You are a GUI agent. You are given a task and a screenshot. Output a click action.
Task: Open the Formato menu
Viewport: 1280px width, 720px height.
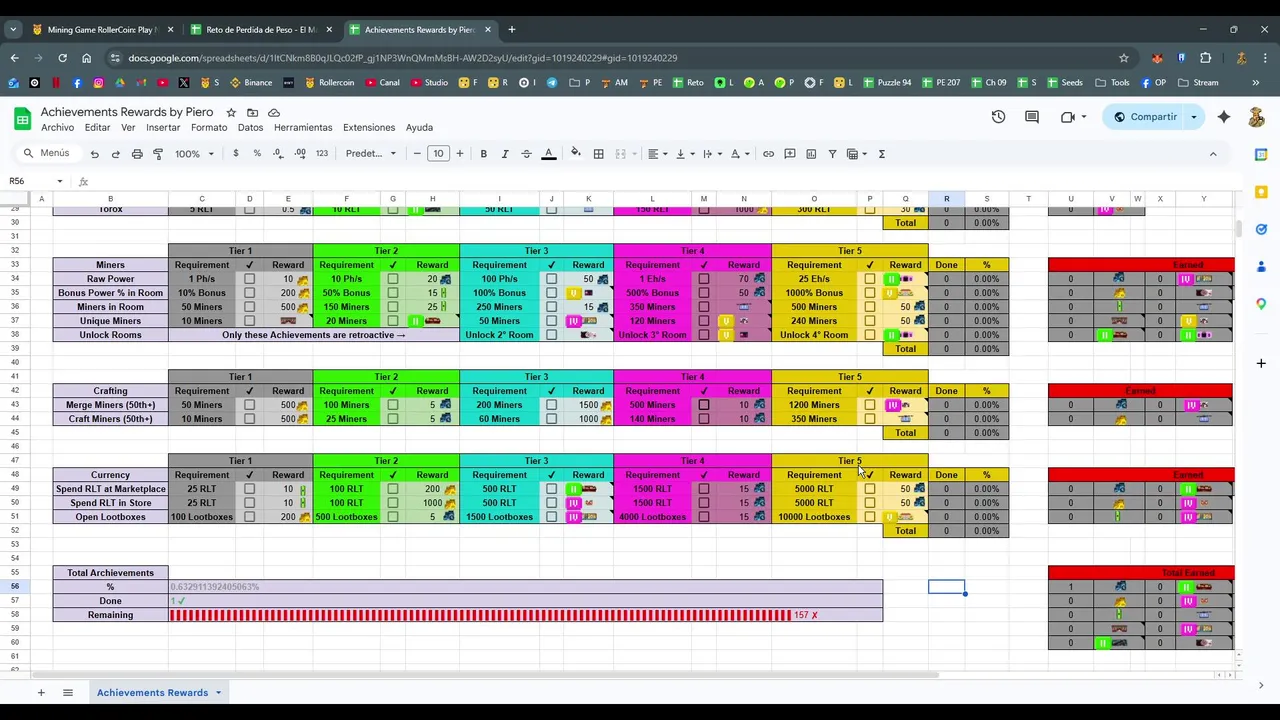[x=209, y=128]
